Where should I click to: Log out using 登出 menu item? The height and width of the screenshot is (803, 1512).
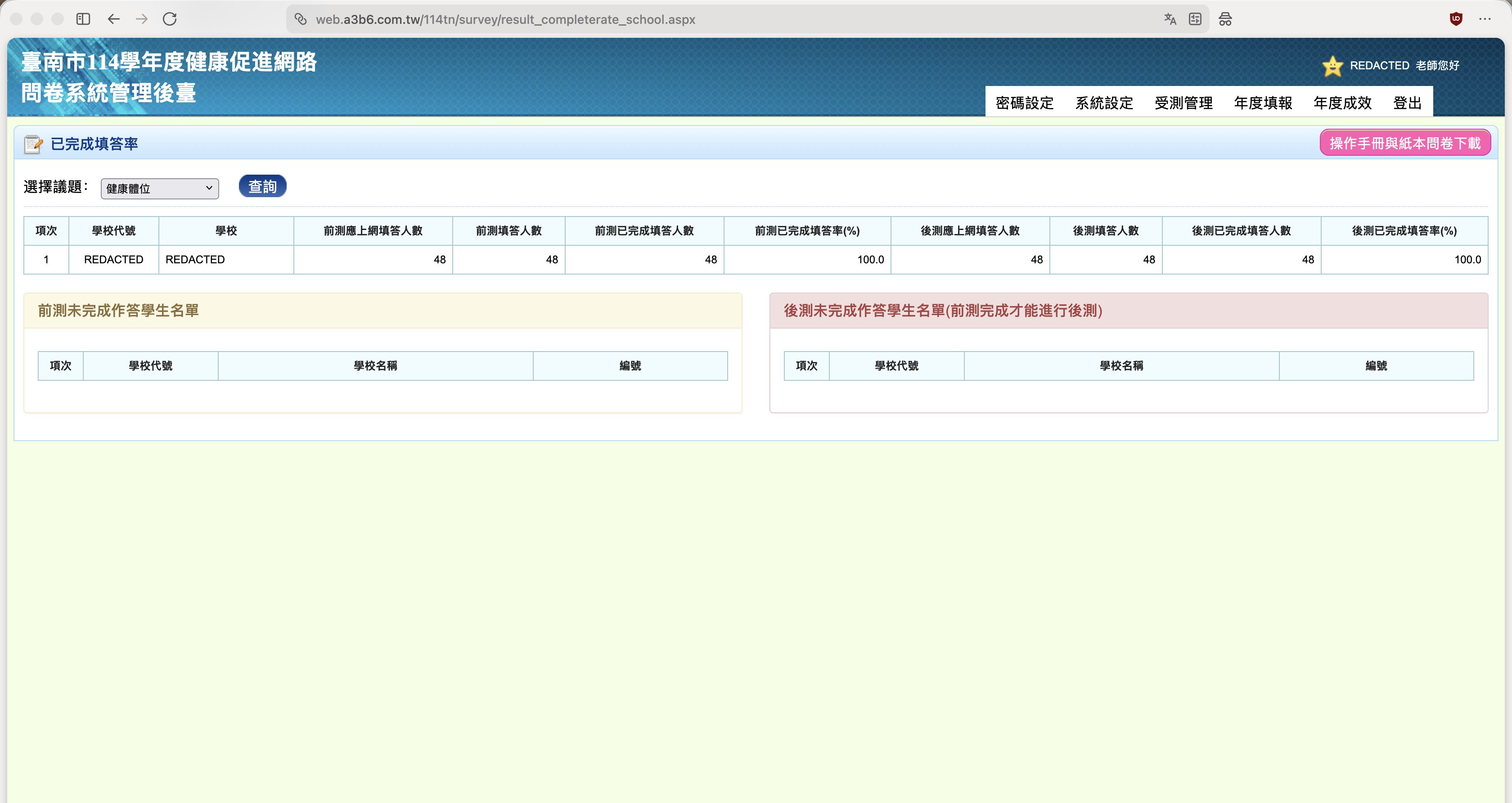[1408, 103]
